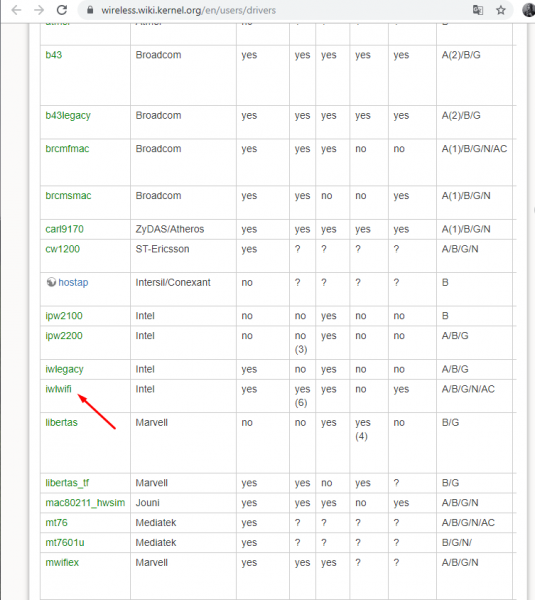The height and width of the screenshot is (600, 535).
Task: Open the carl9170 driver link
Action: (65, 229)
